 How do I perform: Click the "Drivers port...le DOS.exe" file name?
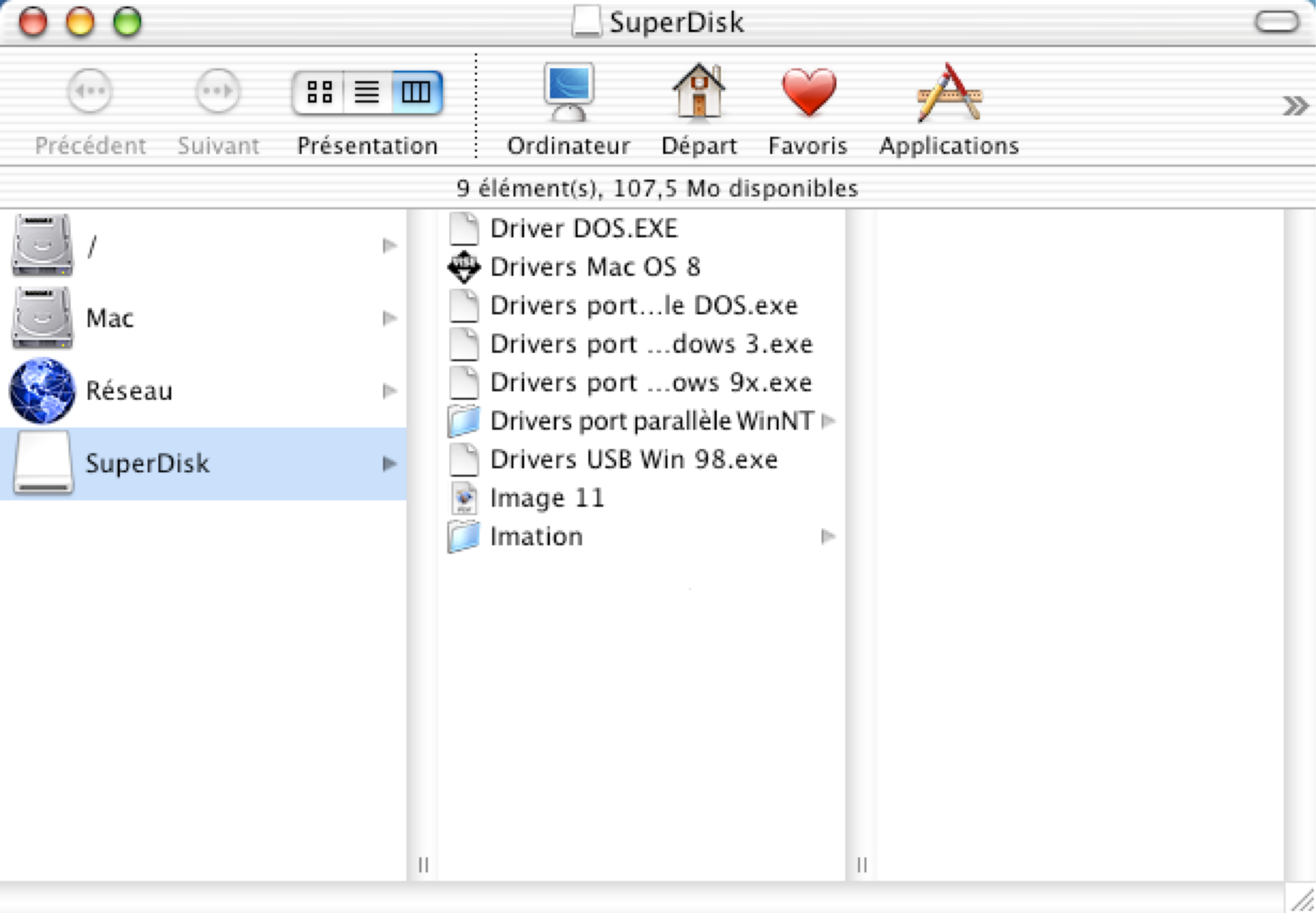pyautogui.click(x=644, y=305)
